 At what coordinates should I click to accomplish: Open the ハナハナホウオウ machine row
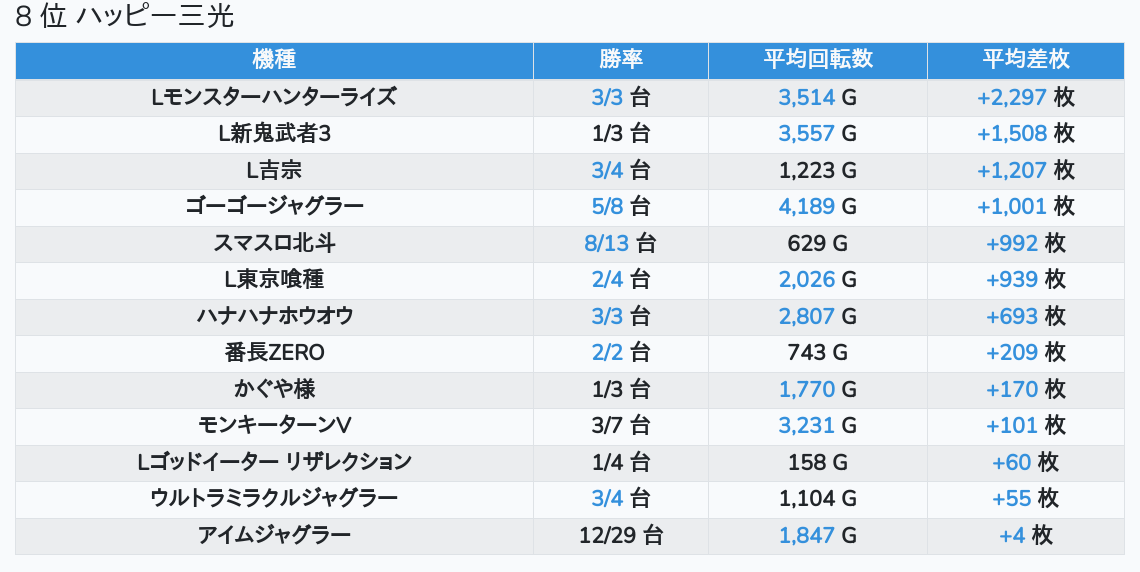[274, 317]
